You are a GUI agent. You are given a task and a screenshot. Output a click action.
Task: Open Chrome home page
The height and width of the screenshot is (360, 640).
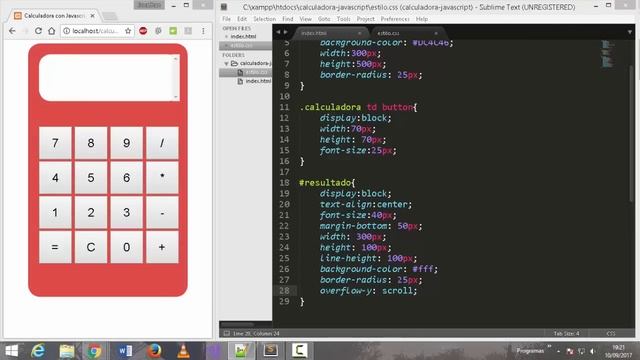(51, 31)
